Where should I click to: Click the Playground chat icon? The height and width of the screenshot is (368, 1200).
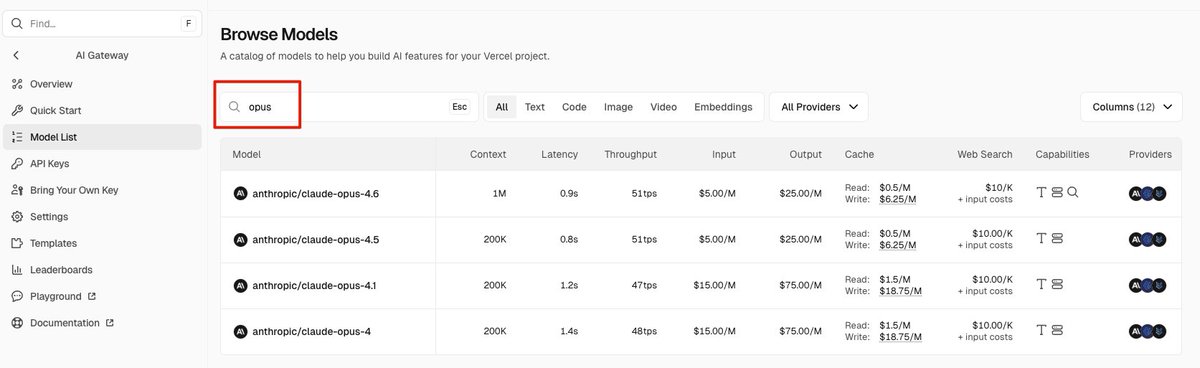[17, 296]
